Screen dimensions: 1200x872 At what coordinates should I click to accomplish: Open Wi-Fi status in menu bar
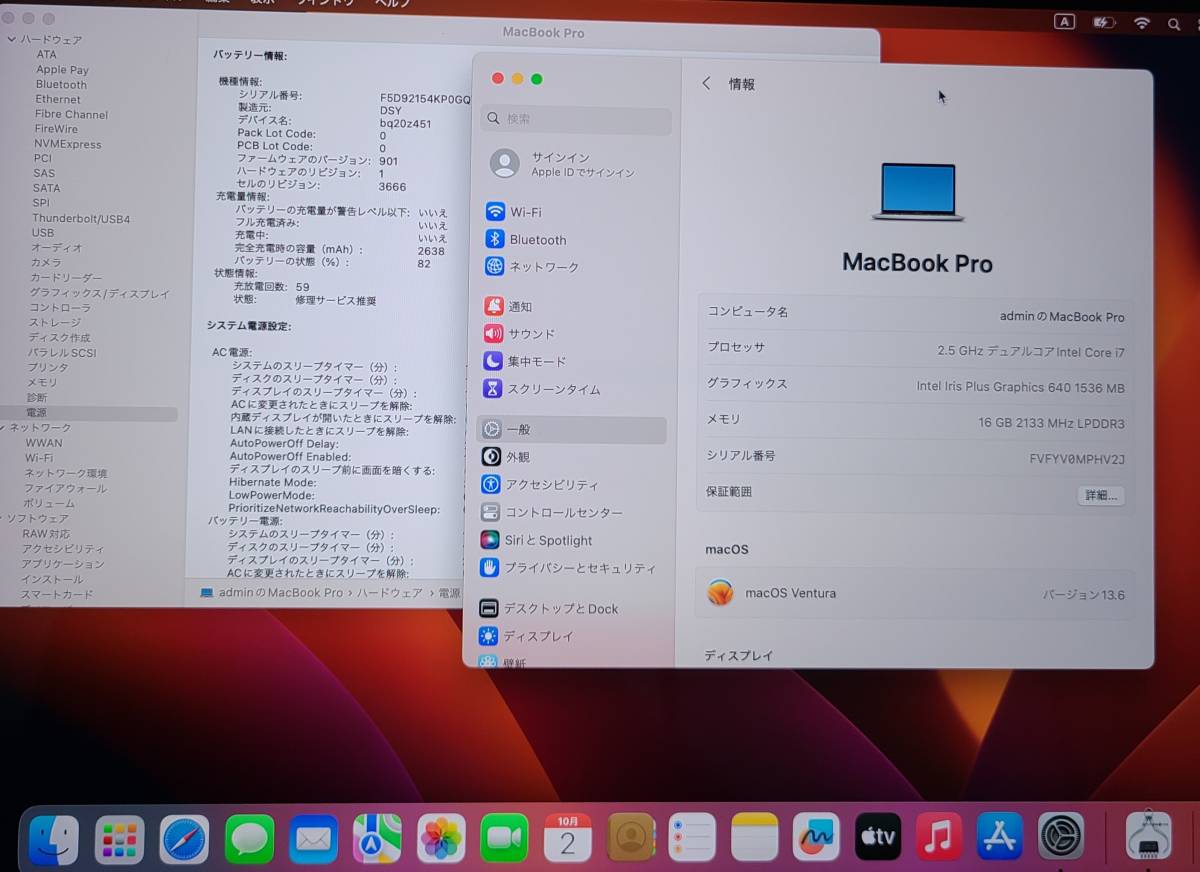click(1141, 22)
